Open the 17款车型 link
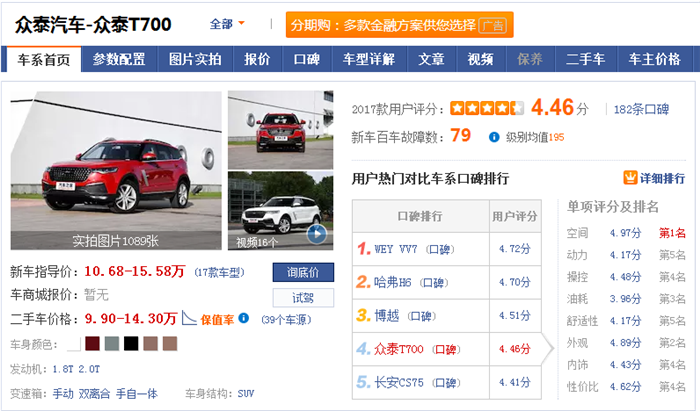700x411 pixels. (x=220, y=272)
